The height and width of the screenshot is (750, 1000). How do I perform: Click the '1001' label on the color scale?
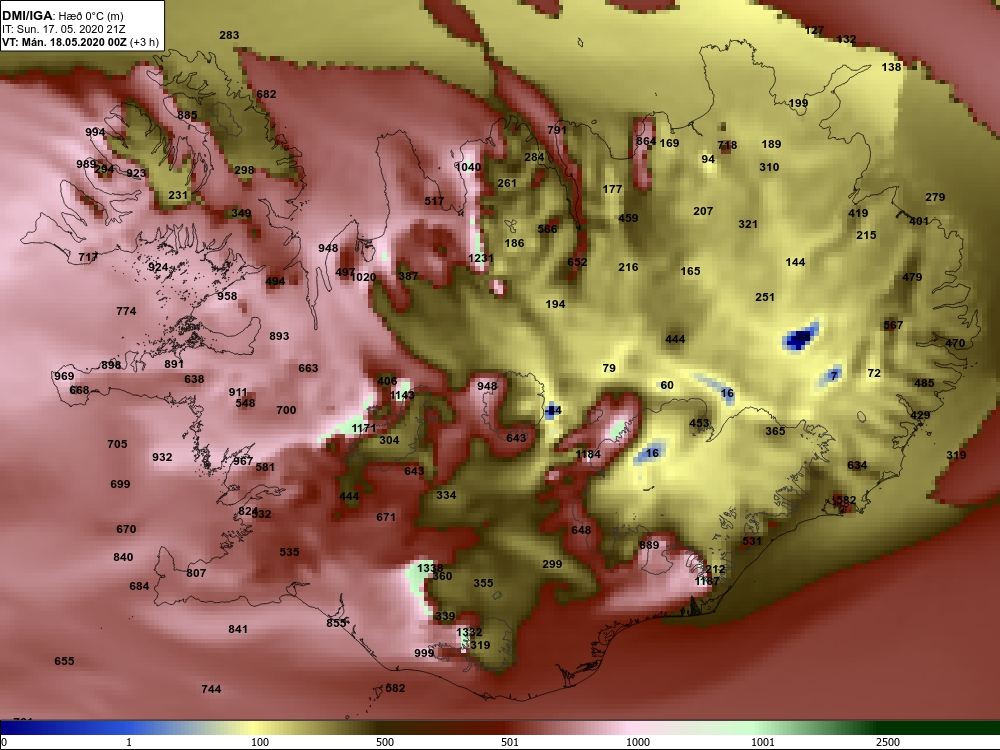(x=762, y=742)
